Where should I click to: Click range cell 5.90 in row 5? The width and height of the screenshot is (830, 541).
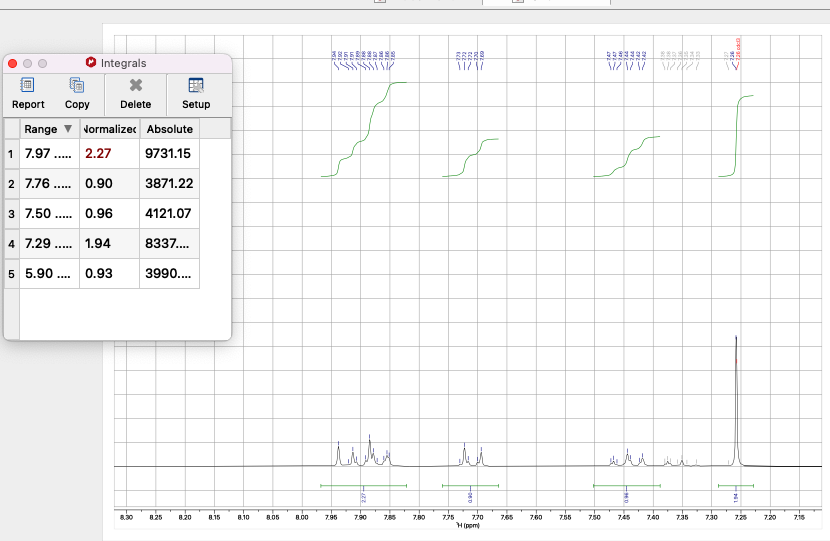pyautogui.click(x=49, y=274)
